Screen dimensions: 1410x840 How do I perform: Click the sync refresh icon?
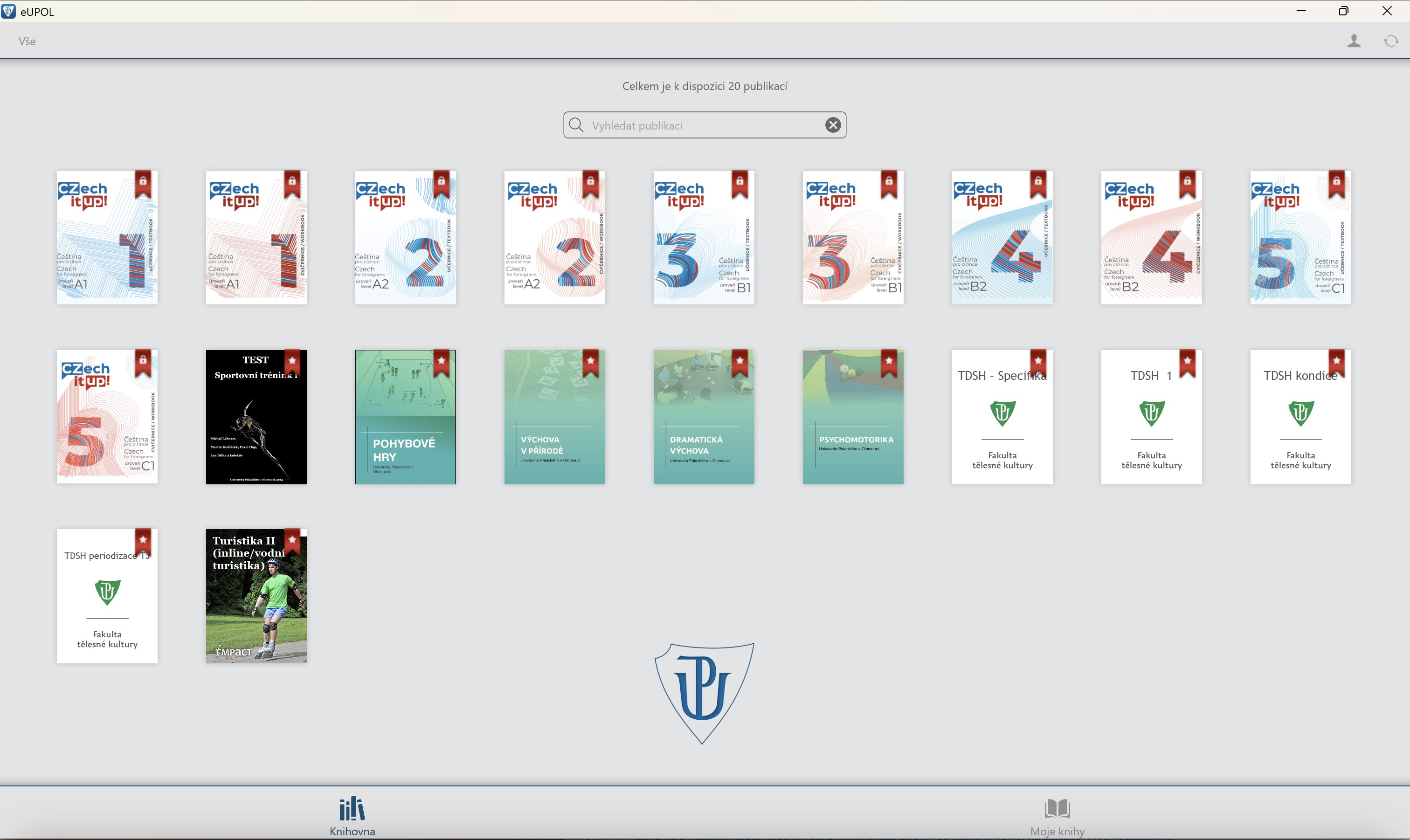click(x=1391, y=41)
